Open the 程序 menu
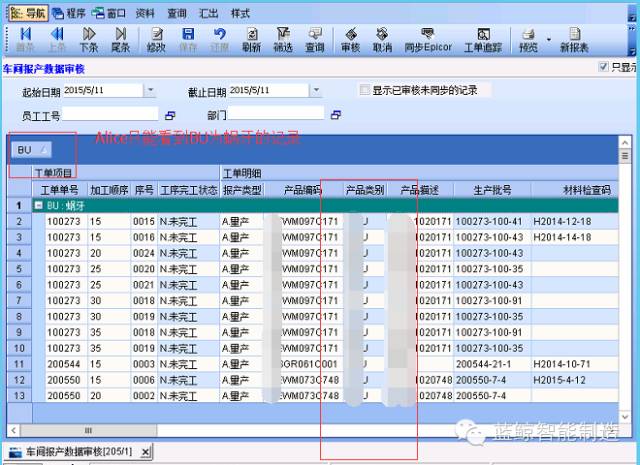This screenshot has height=465, width=640. point(69,13)
